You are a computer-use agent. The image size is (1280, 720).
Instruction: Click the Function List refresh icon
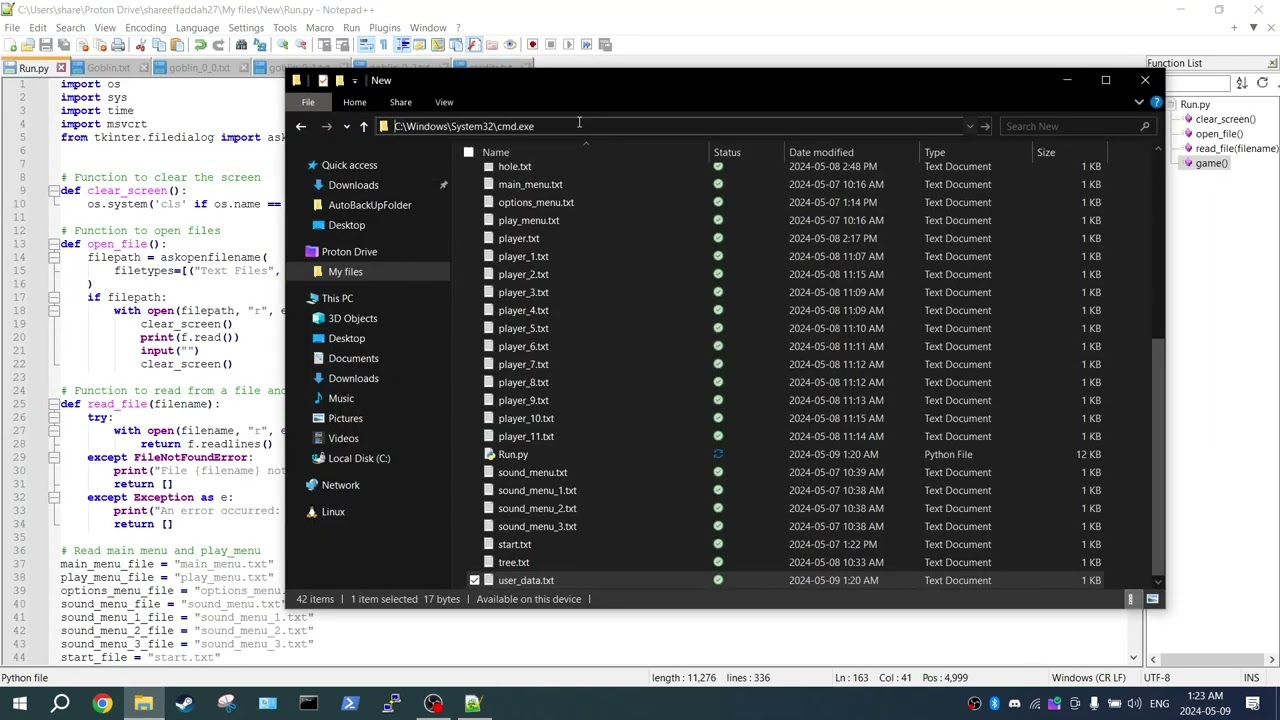(x=1262, y=83)
